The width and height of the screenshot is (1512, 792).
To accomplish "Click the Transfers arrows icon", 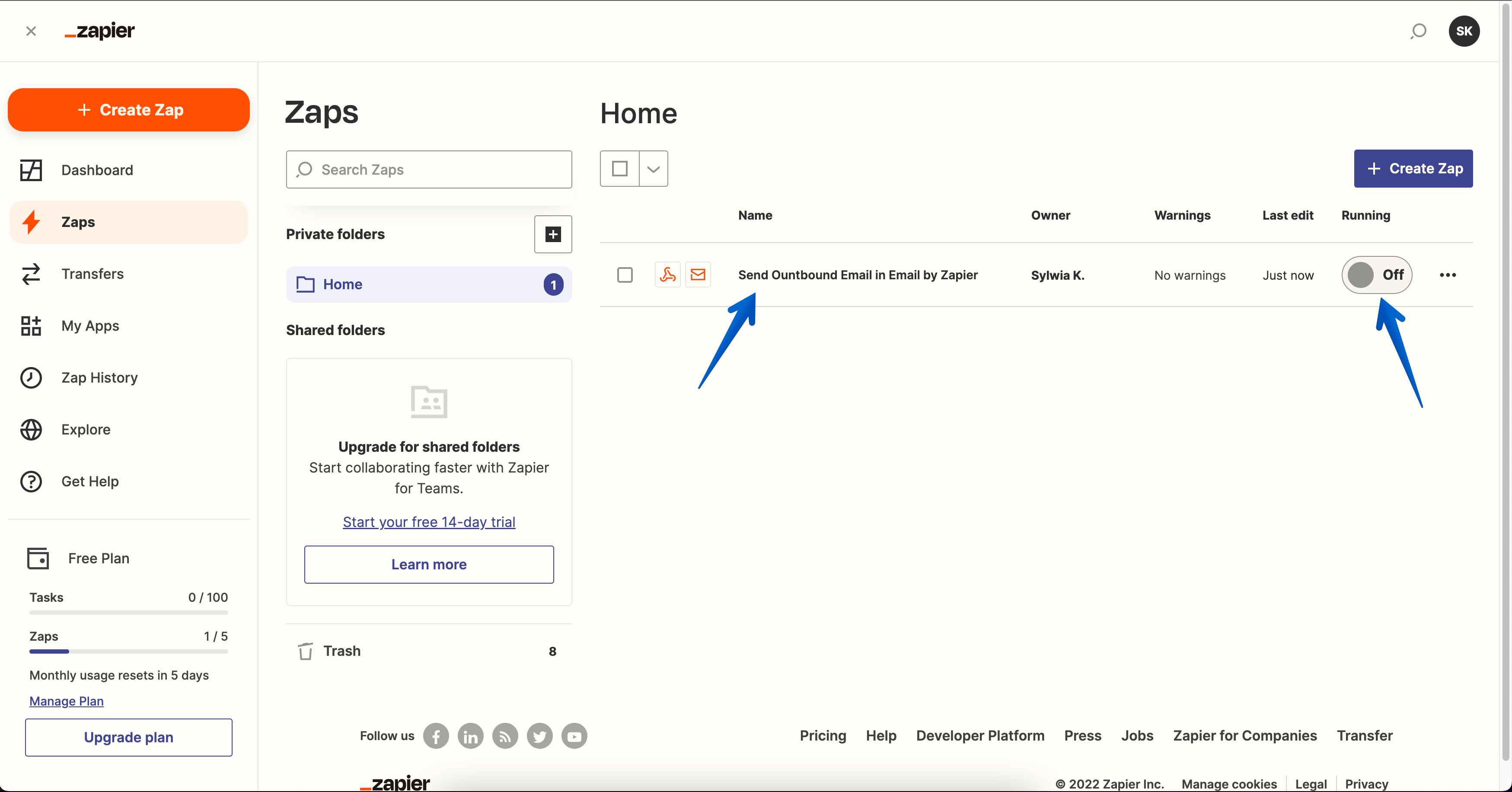I will click(31, 274).
